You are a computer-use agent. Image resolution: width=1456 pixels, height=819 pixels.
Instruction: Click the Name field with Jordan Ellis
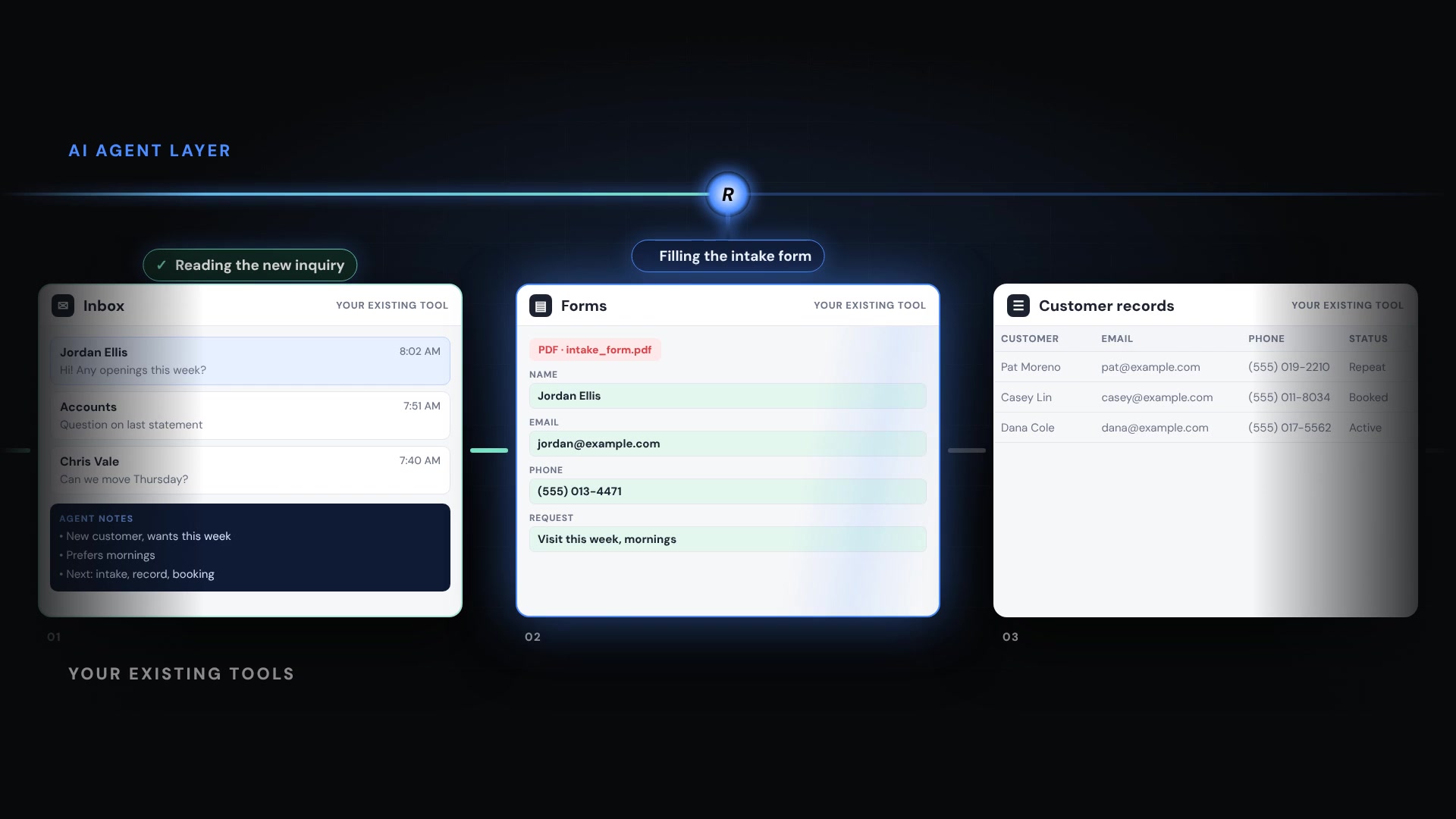click(728, 396)
